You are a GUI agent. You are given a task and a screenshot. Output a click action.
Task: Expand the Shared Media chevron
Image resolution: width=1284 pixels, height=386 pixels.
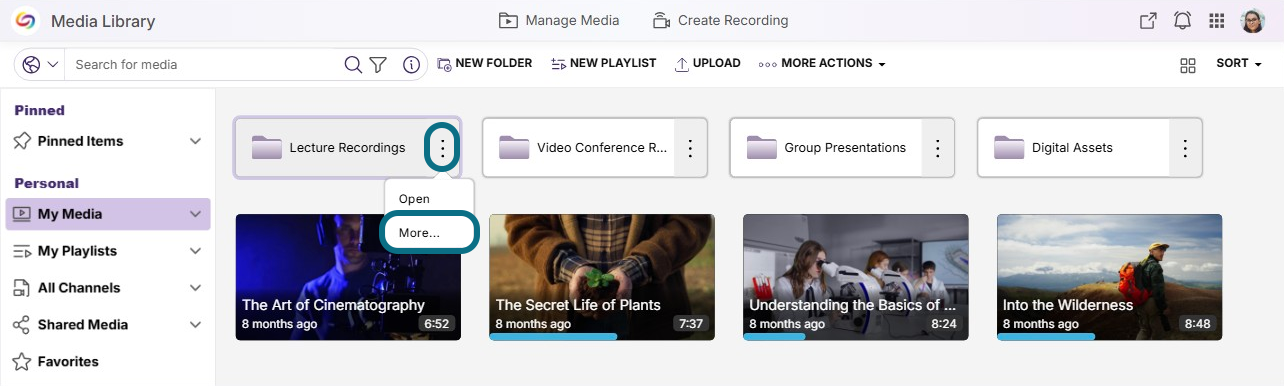point(195,325)
